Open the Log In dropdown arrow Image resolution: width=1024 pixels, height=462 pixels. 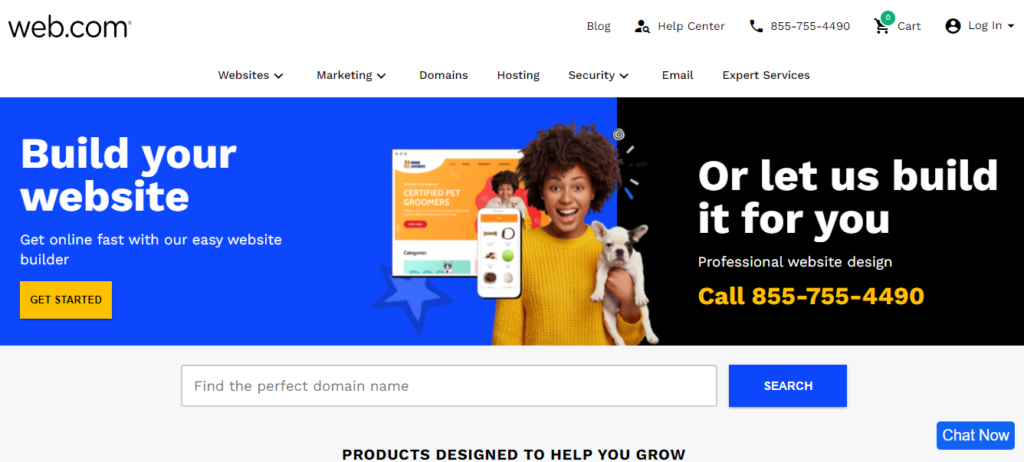click(x=1011, y=26)
